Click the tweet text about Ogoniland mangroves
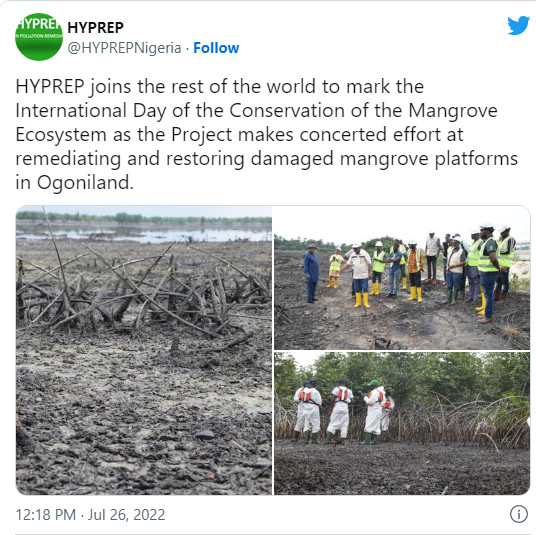This screenshot has height=535, width=536. pyautogui.click(x=267, y=134)
